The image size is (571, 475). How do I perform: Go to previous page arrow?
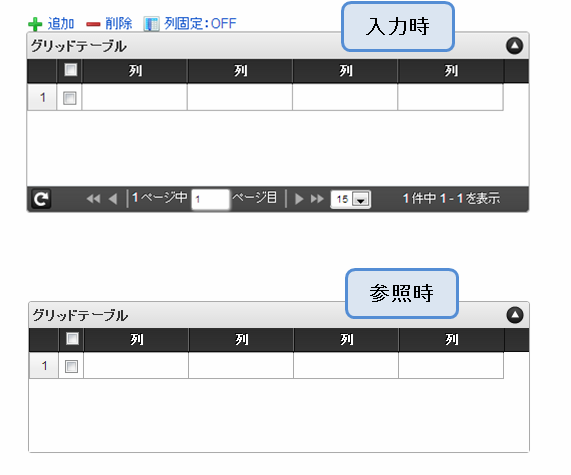point(113,199)
